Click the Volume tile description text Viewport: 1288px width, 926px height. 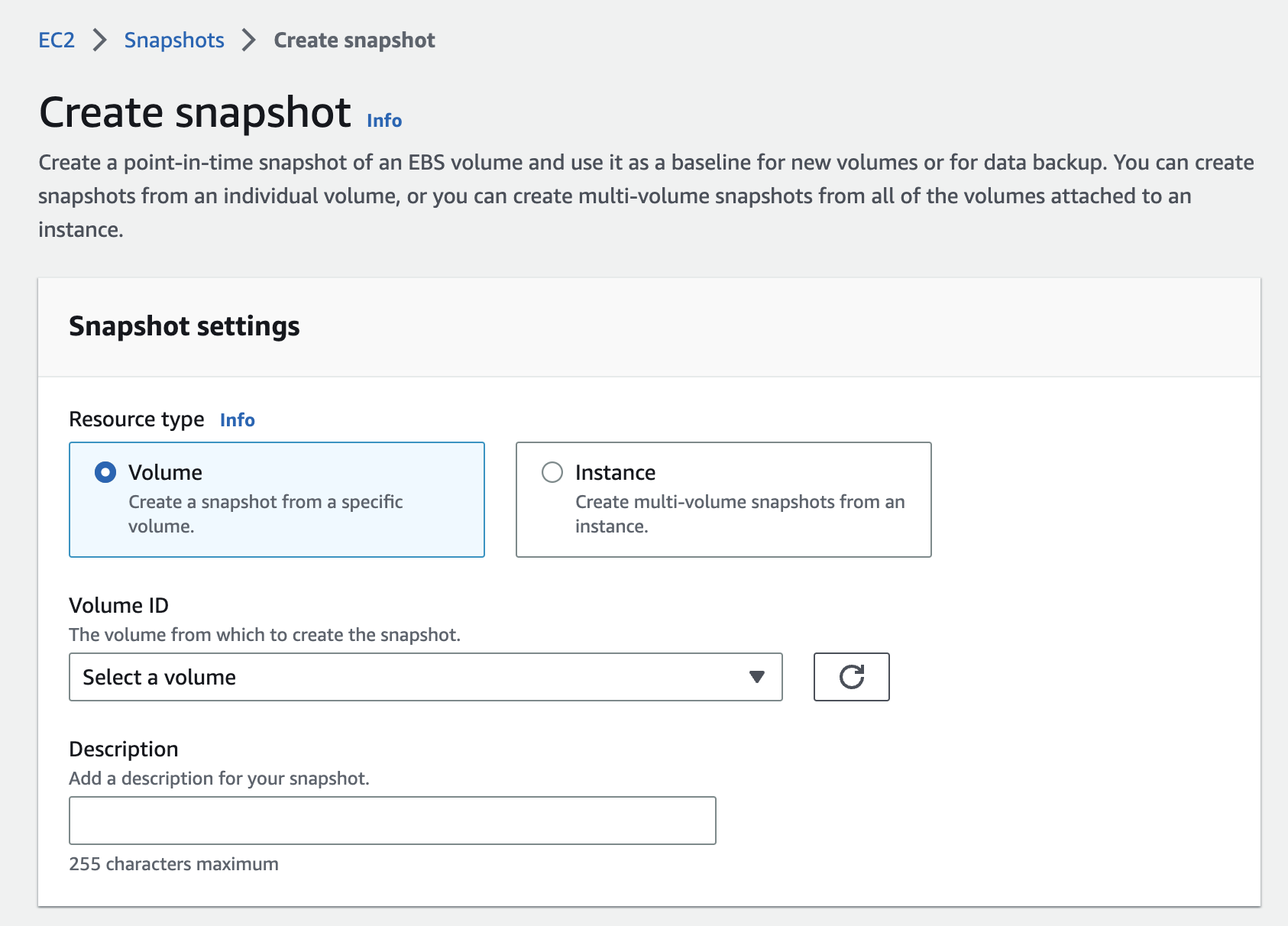[x=265, y=513]
